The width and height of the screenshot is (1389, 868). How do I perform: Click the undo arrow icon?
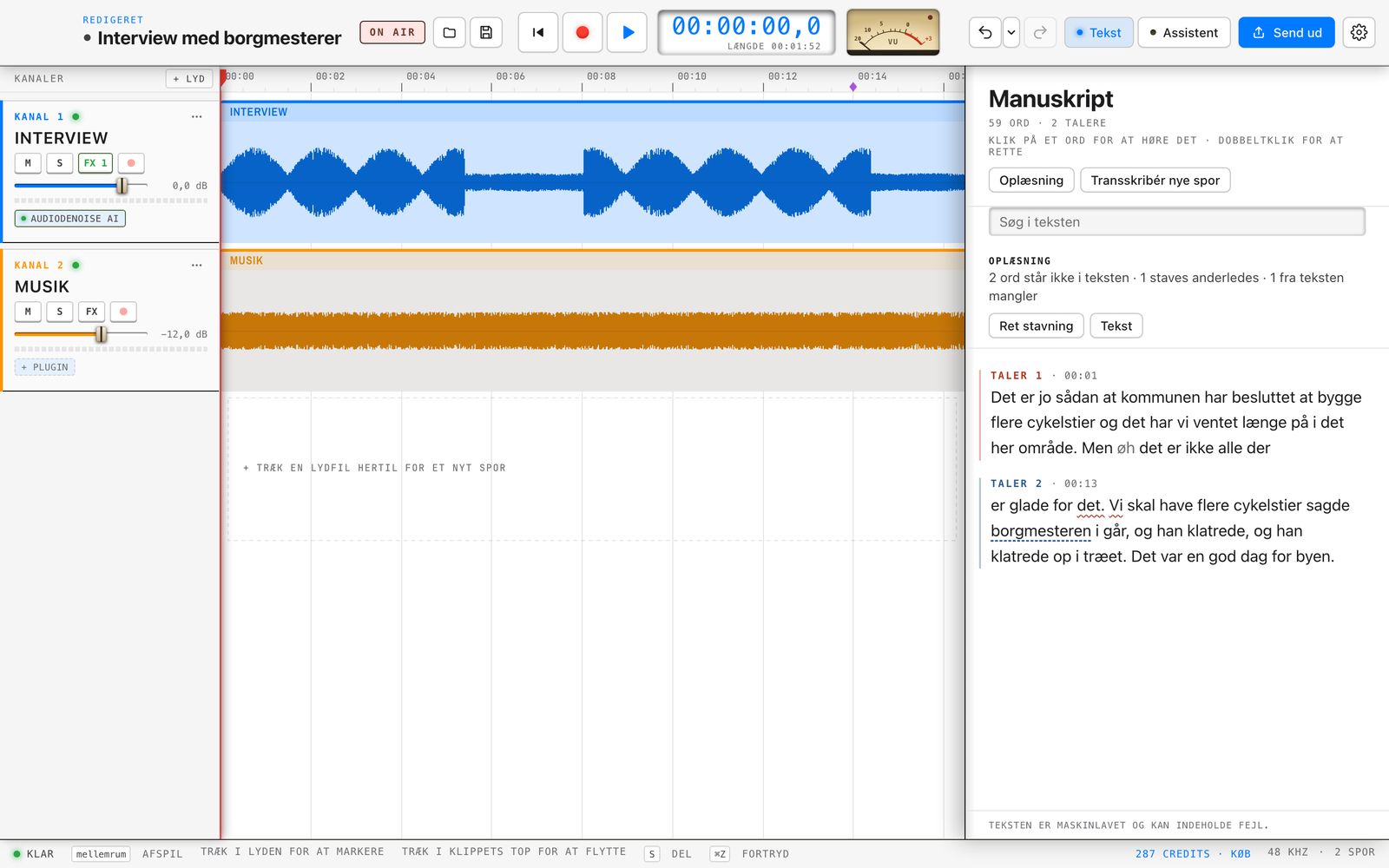985,32
